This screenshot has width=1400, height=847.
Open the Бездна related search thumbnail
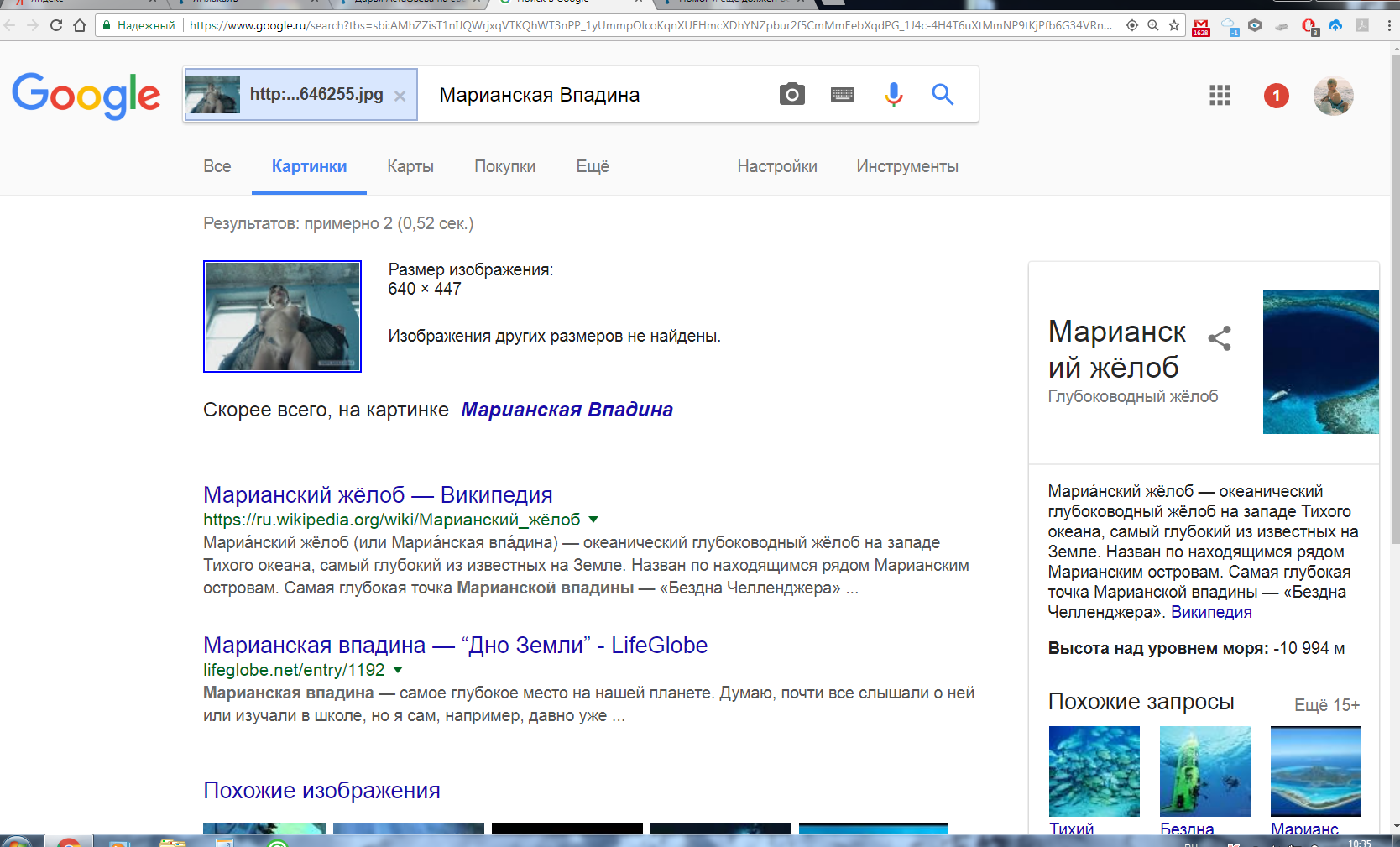pyautogui.click(x=1205, y=771)
